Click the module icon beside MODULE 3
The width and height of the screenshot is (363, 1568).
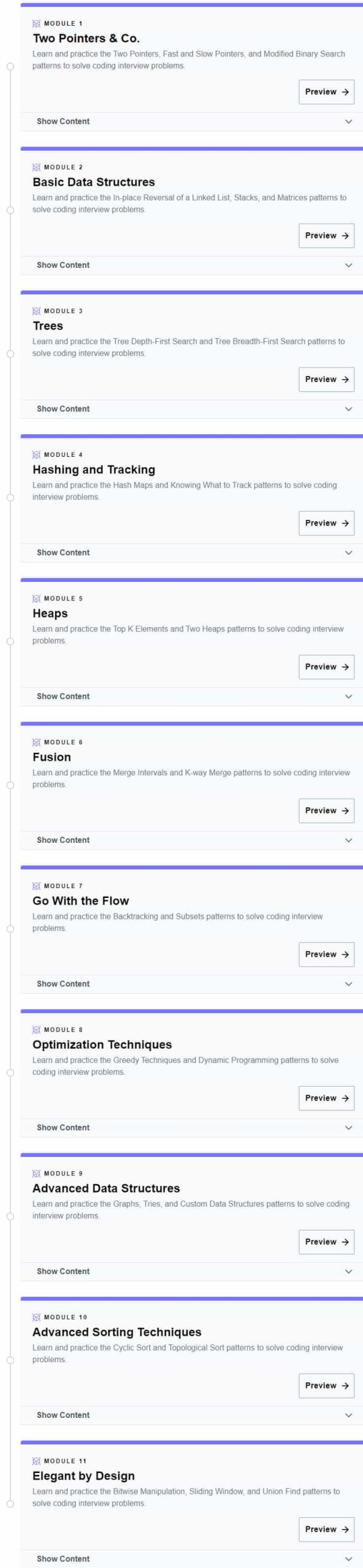click(36, 311)
